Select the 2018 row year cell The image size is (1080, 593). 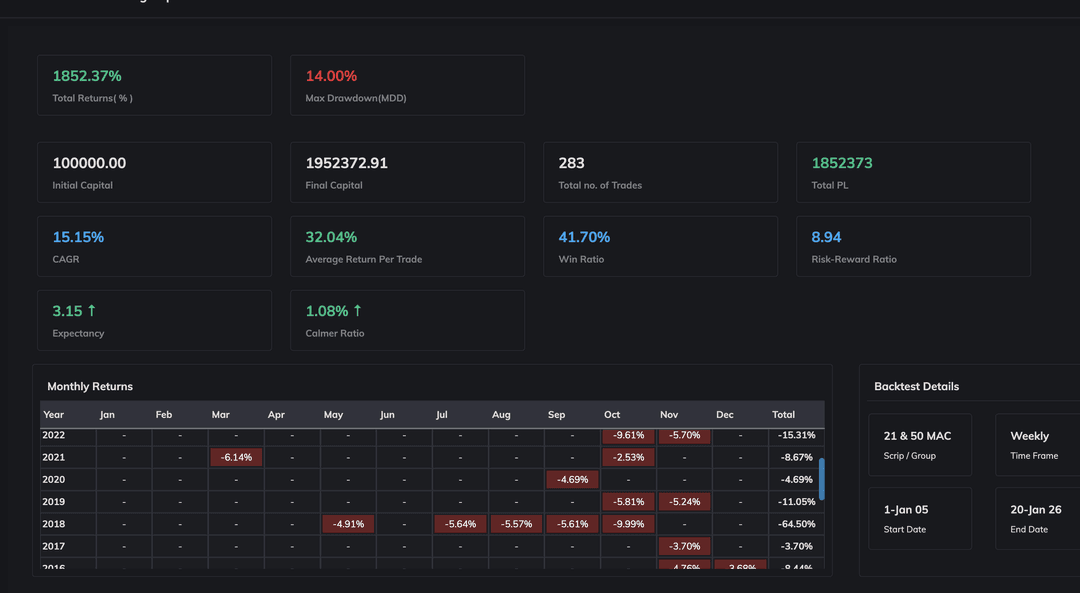(54, 524)
